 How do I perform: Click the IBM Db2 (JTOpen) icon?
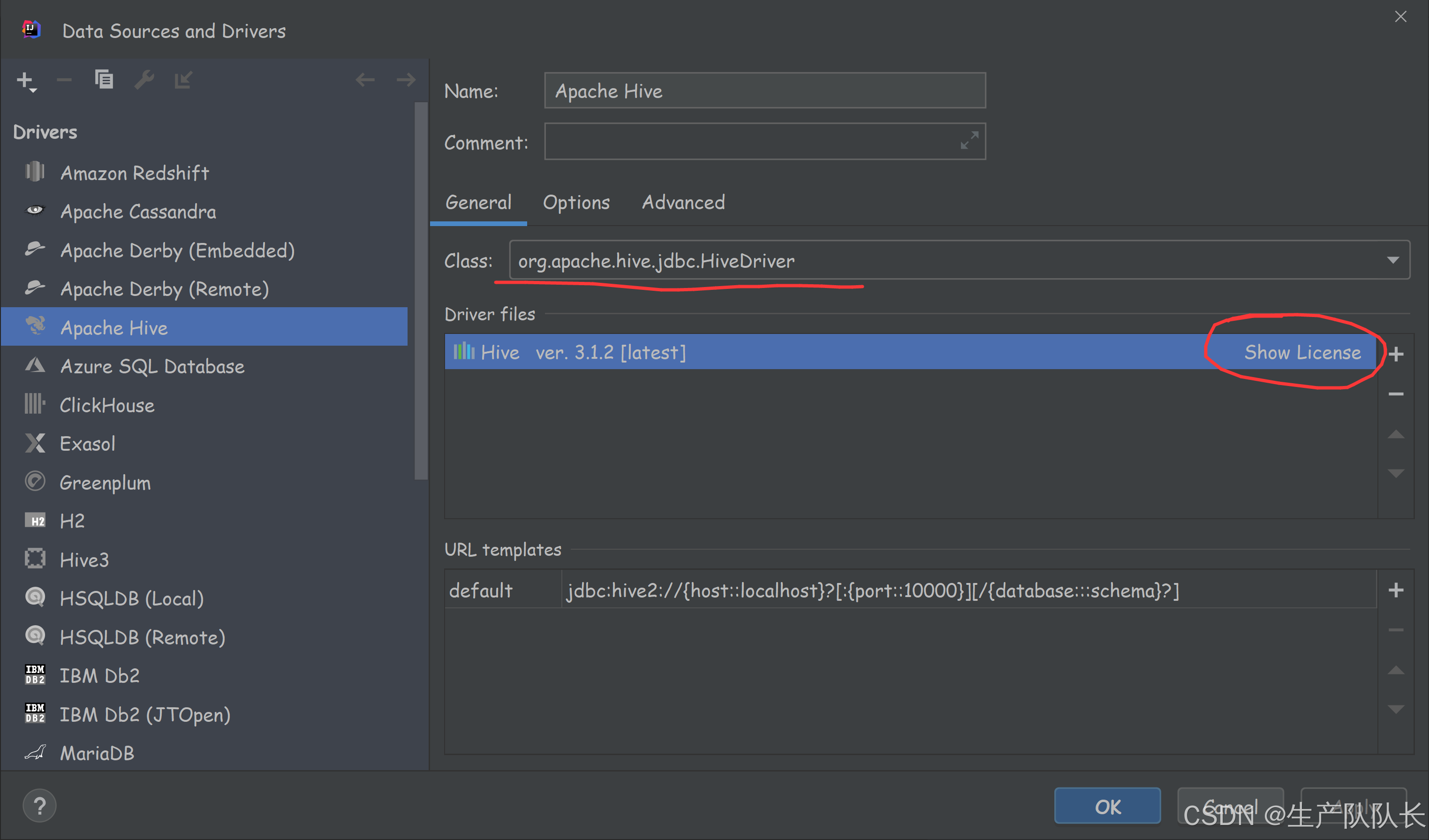click(x=35, y=713)
